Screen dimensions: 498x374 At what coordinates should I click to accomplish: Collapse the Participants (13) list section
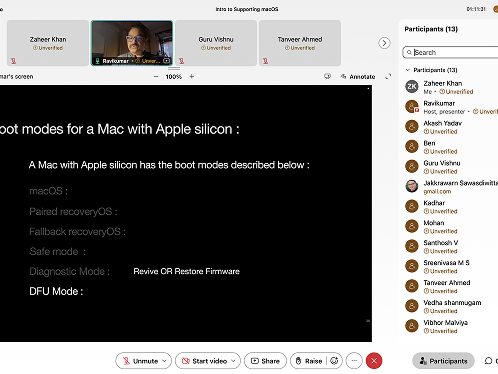(x=408, y=70)
